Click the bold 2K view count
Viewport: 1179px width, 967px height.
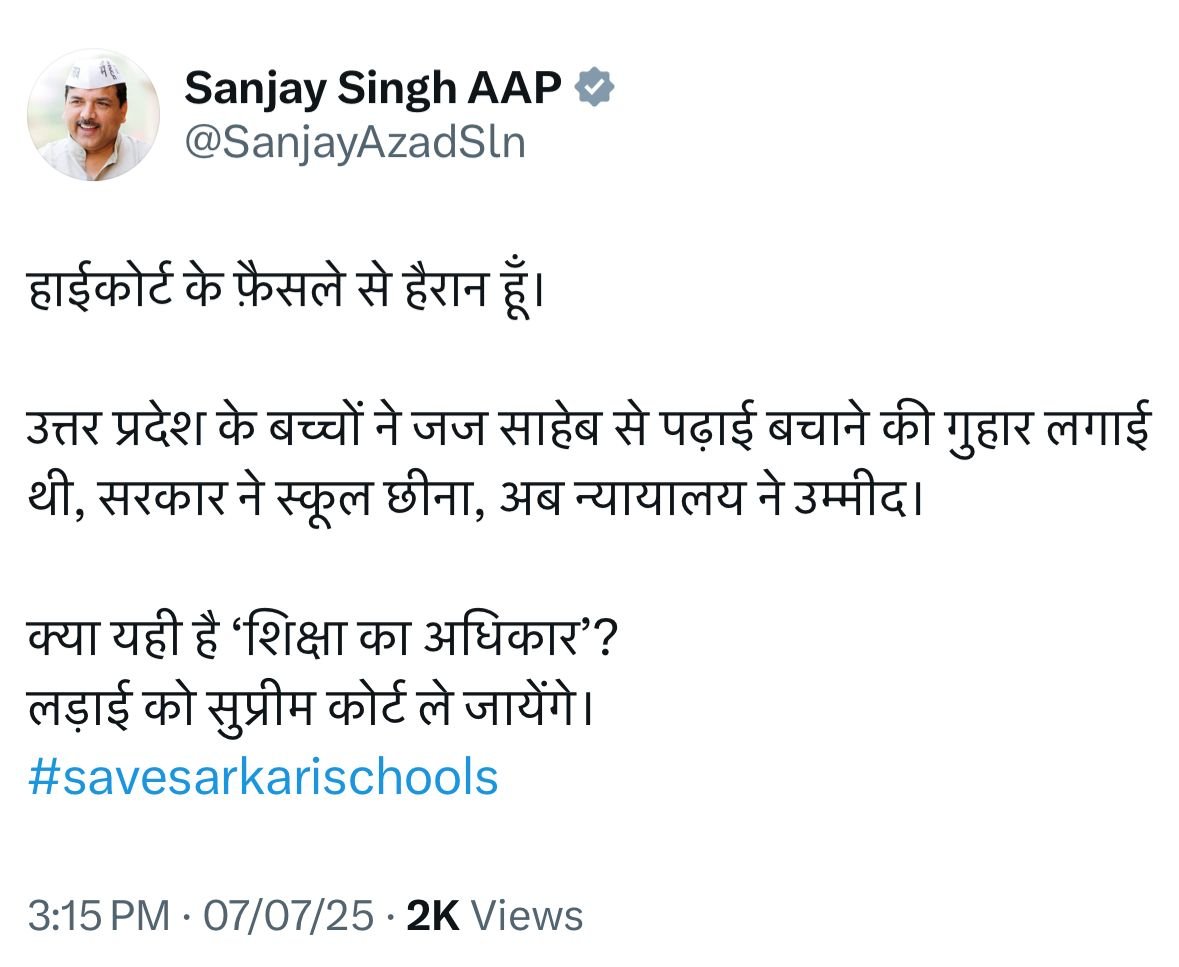point(432,916)
